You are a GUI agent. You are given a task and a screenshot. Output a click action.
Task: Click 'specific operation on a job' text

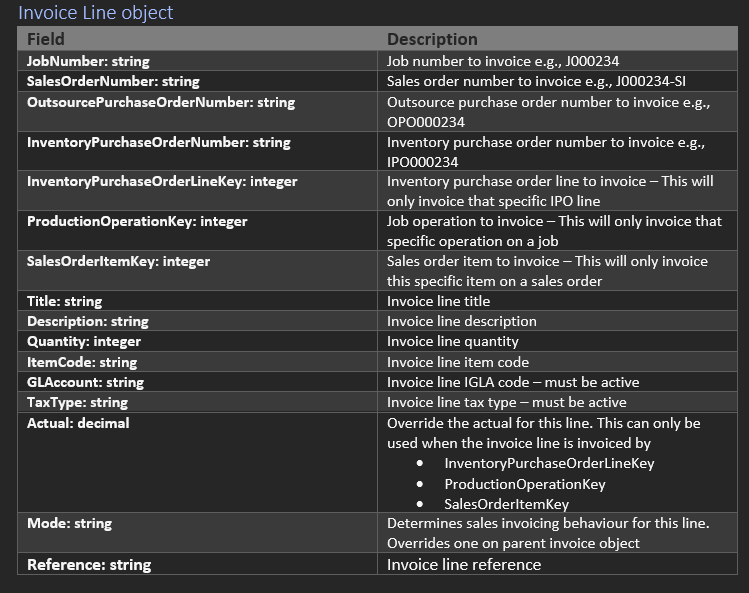point(472,241)
